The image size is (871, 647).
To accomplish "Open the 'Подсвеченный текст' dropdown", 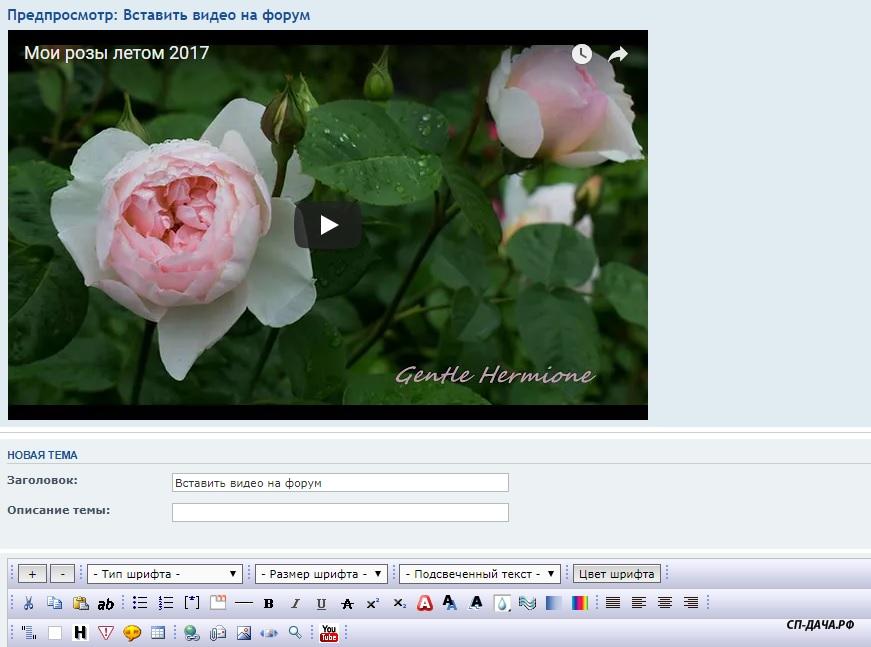I will tap(479, 574).
